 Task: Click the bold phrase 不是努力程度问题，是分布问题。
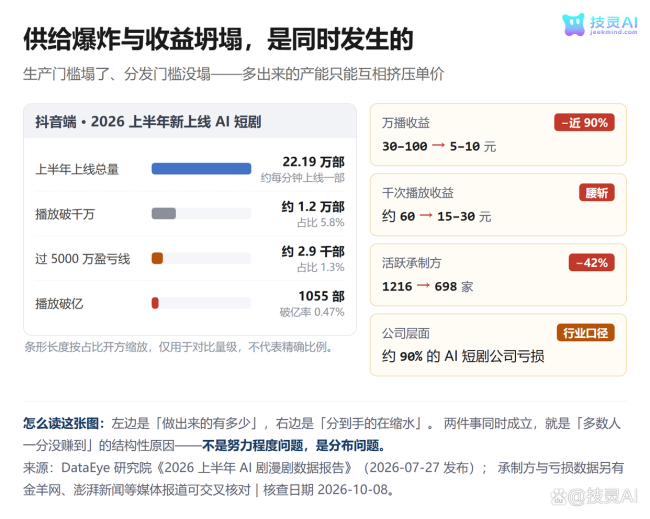pyautogui.click(x=295, y=446)
